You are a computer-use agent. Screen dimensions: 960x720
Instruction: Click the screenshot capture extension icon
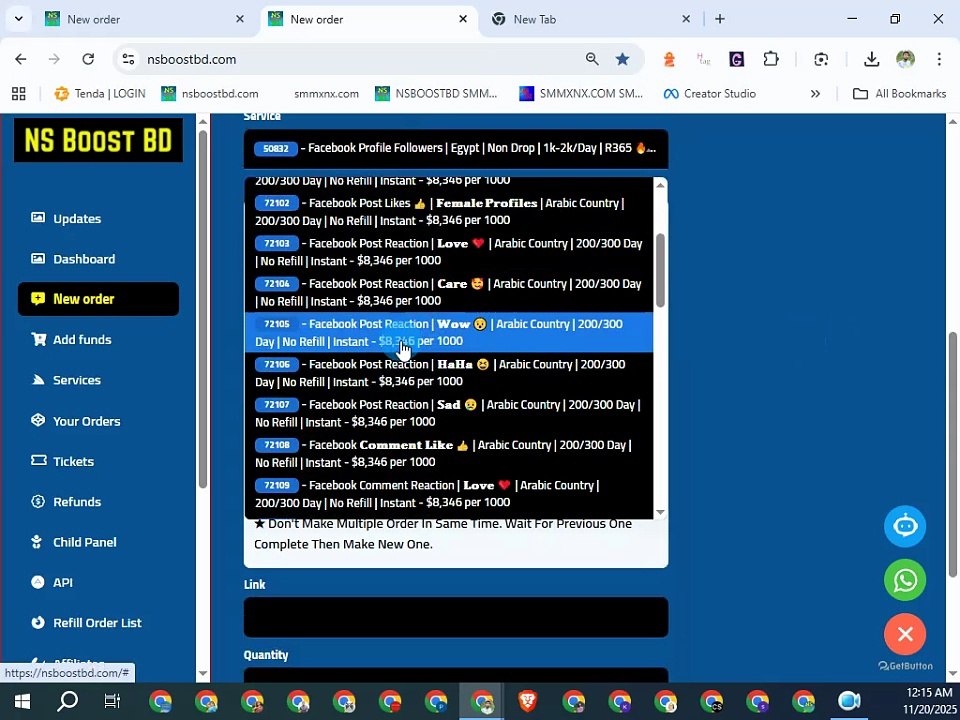(x=821, y=59)
